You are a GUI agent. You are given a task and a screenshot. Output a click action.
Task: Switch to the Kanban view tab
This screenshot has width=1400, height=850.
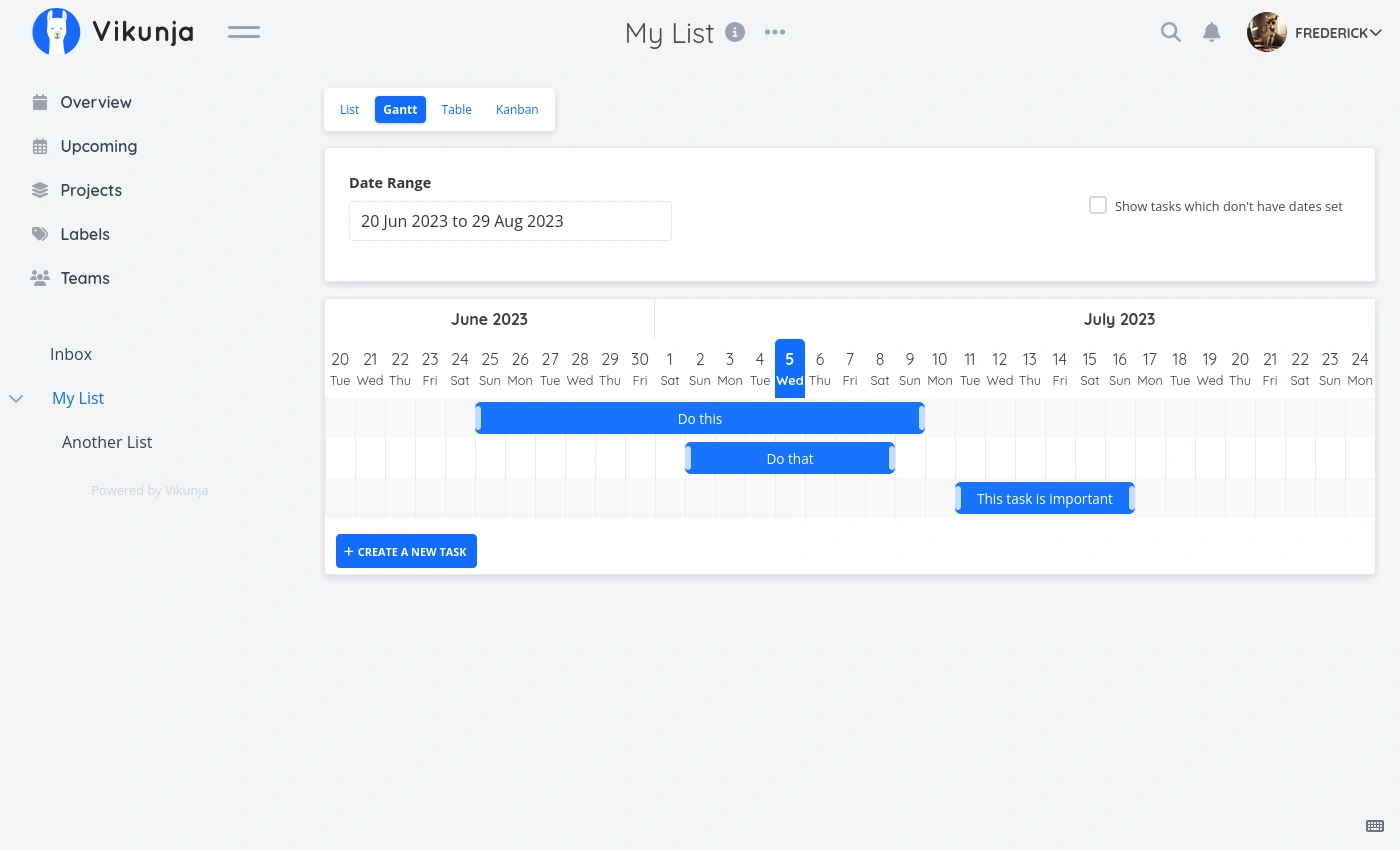pyautogui.click(x=517, y=109)
